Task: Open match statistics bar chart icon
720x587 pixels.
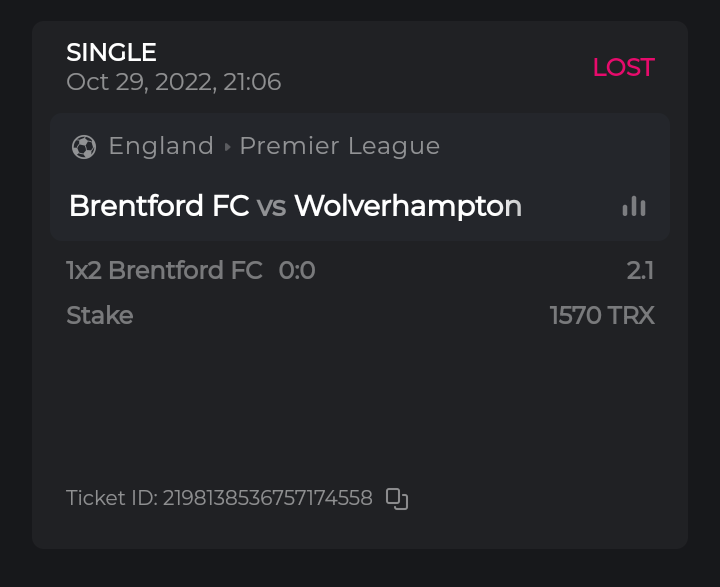Action: (x=634, y=206)
